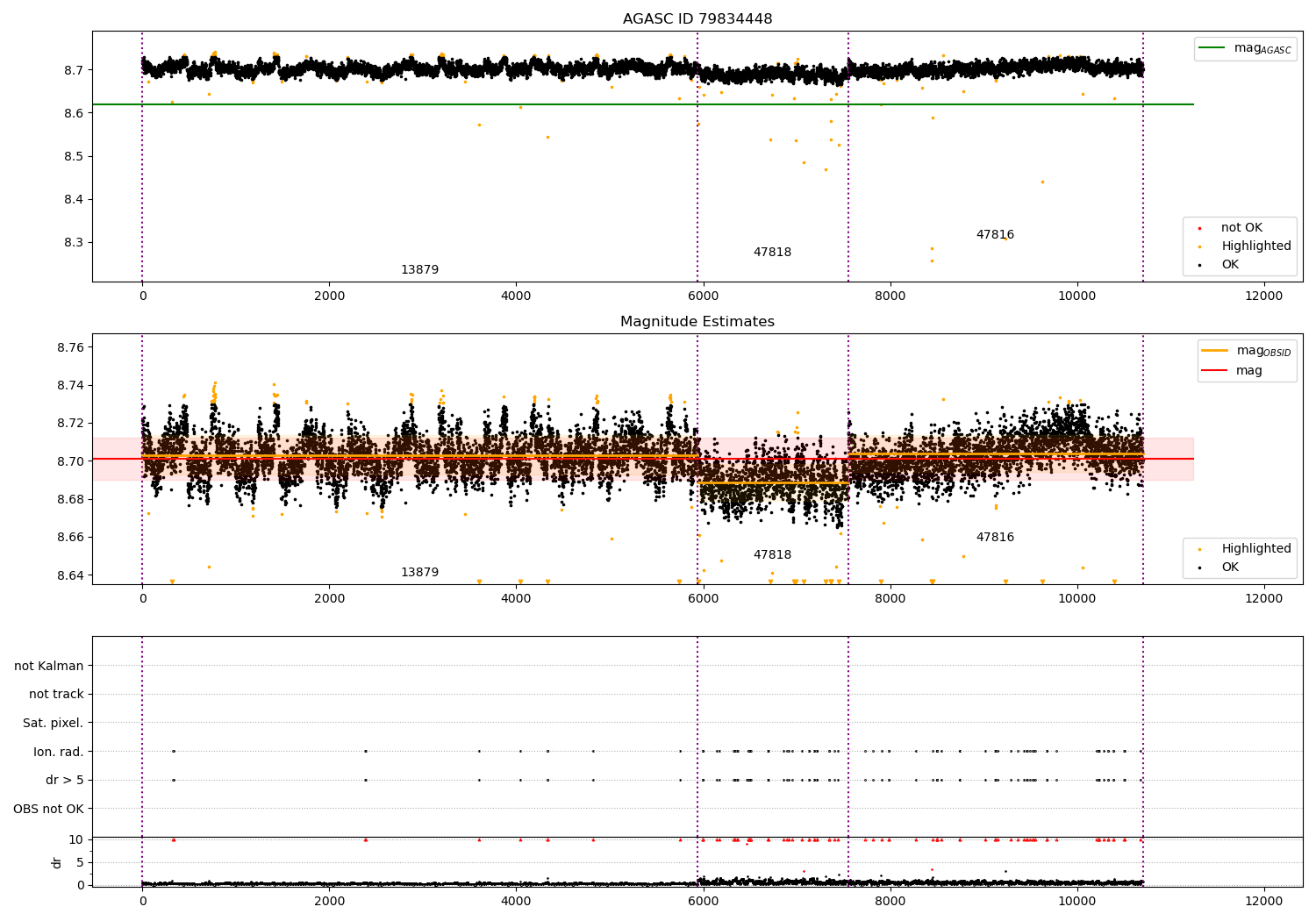This screenshot has height=921, width=1316.
Task: Click the horizontal green mag AGASC line in top plot
Action: pyautogui.click(x=643, y=104)
